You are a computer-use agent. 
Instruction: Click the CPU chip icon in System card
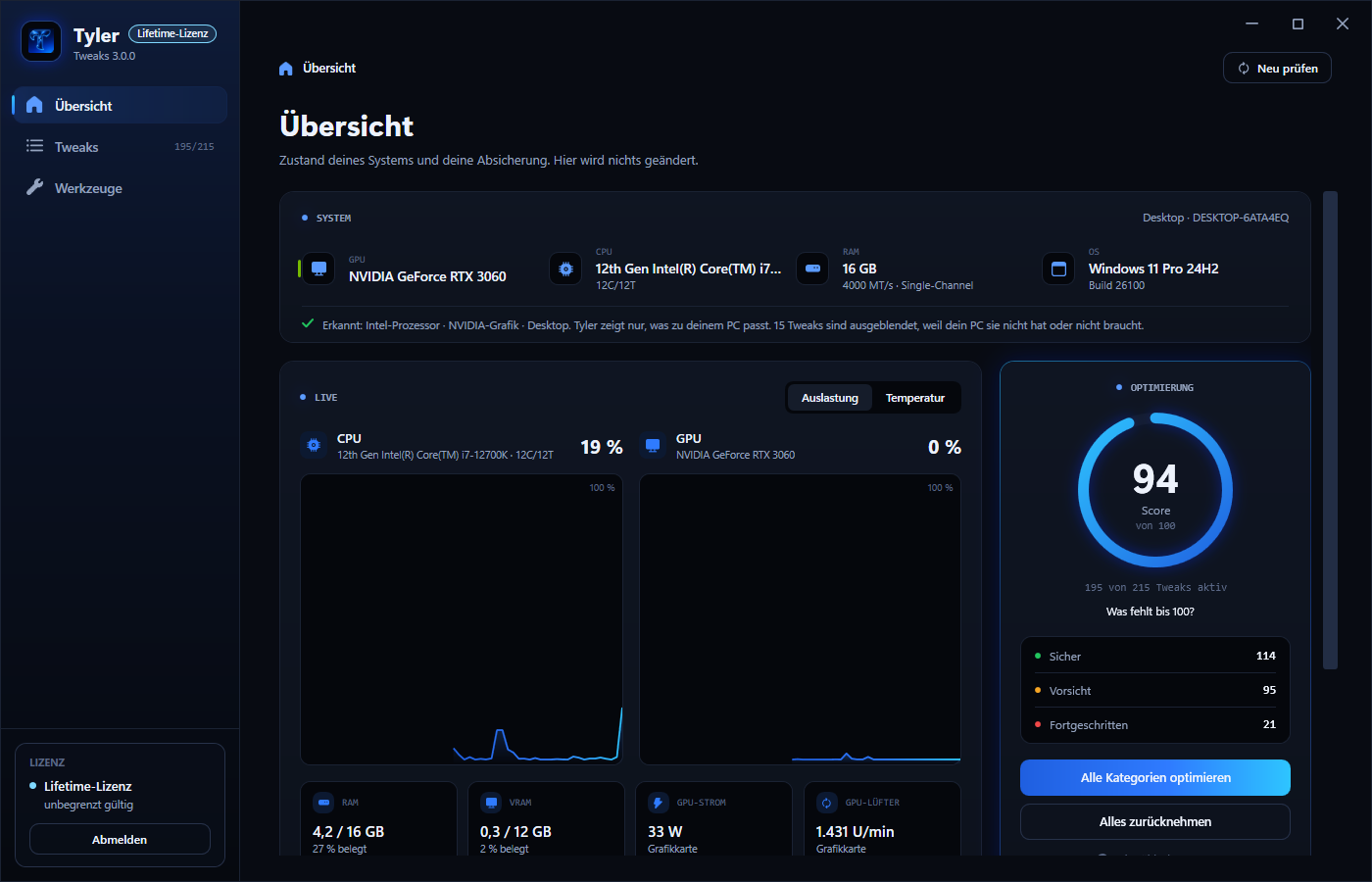click(565, 269)
